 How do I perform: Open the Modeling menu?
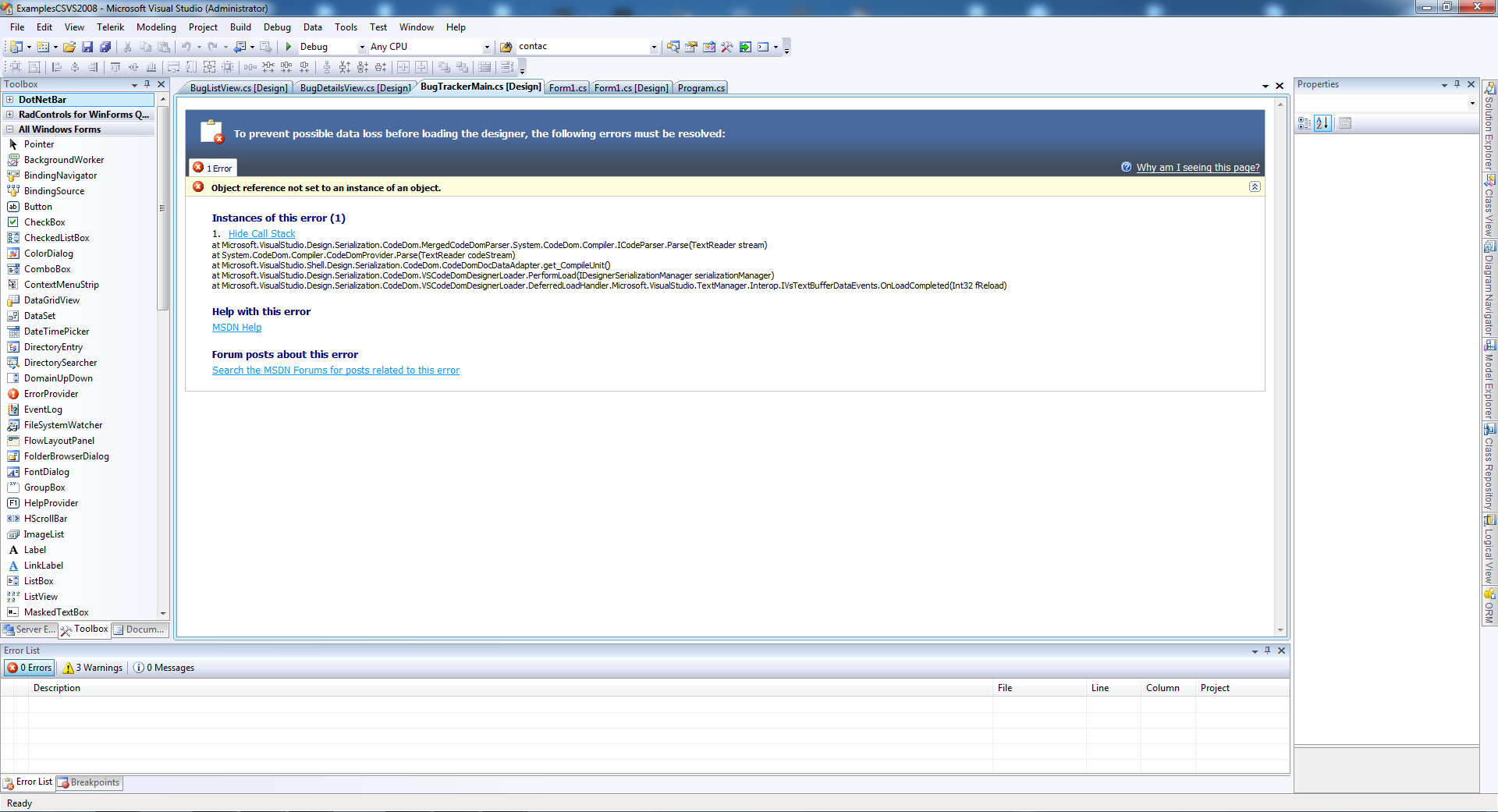pos(156,27)
